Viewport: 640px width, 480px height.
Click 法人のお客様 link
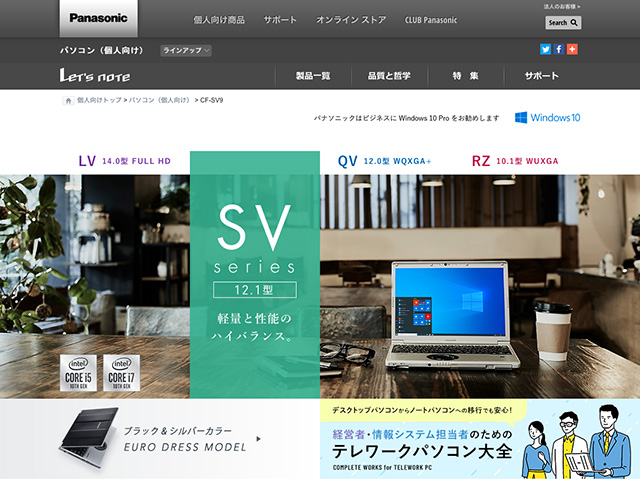562,7
